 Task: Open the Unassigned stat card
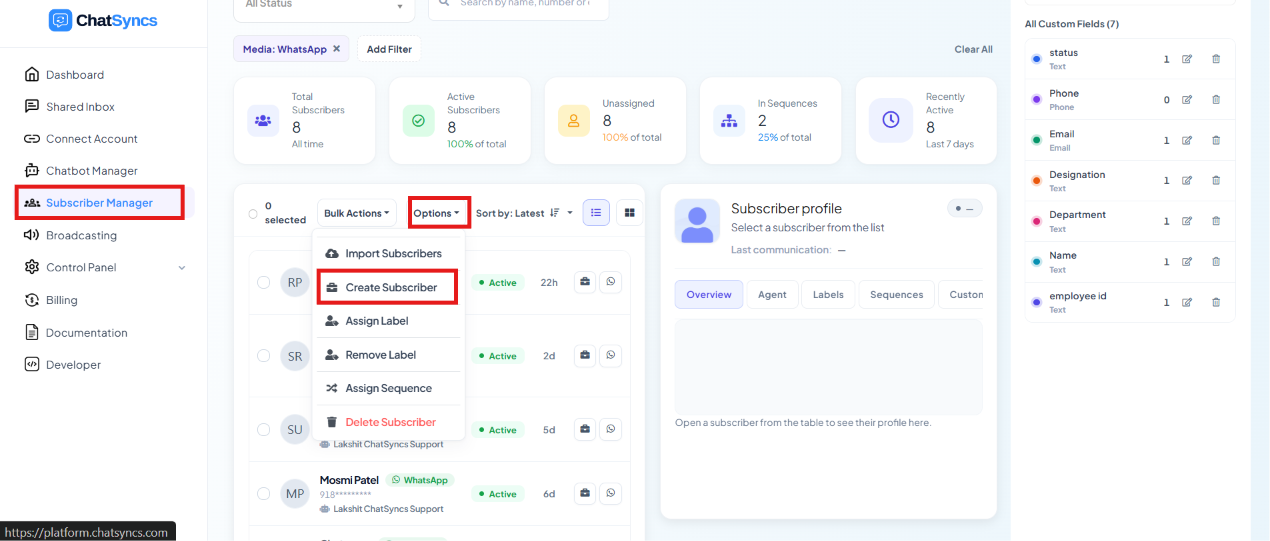pos(615,120)
